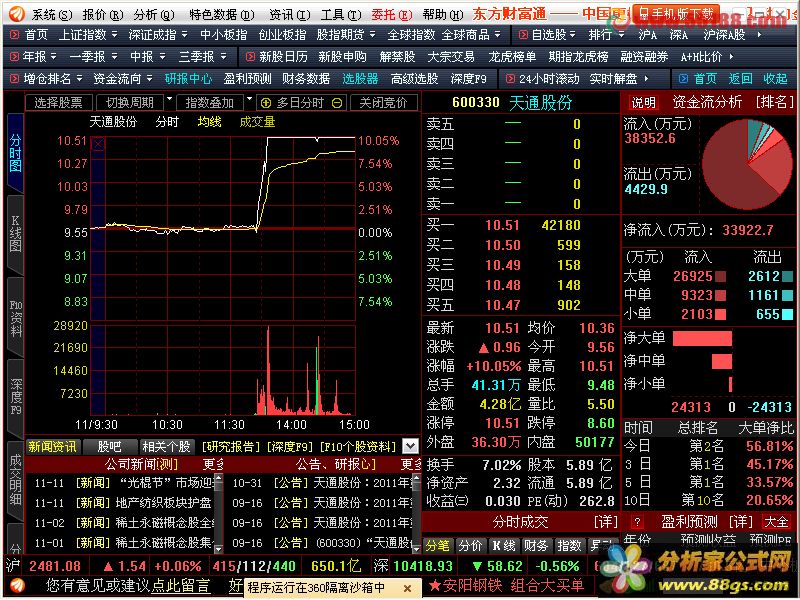Expand the 一季报 dropdown
The height and width of the screenshot is (600, 800).
tap(114, 56)
